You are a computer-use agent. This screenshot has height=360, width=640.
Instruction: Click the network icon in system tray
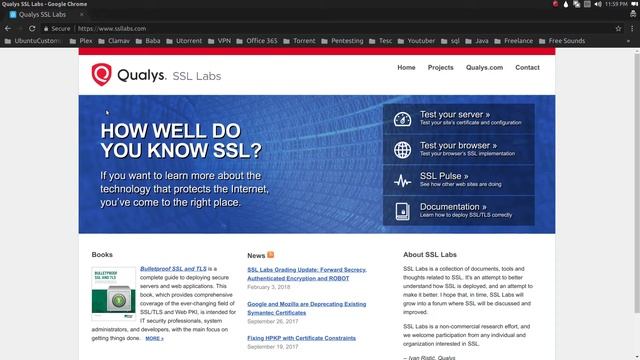(x=576, y=4)
